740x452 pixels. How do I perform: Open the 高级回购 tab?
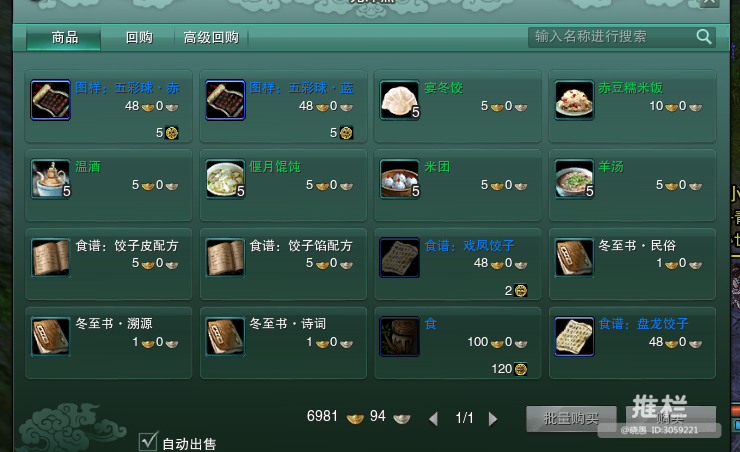tap(211, 37)
